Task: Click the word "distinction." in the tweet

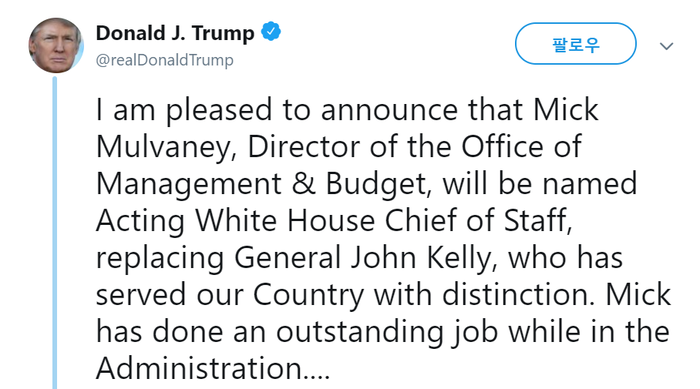Action: [x=518, y=295]
